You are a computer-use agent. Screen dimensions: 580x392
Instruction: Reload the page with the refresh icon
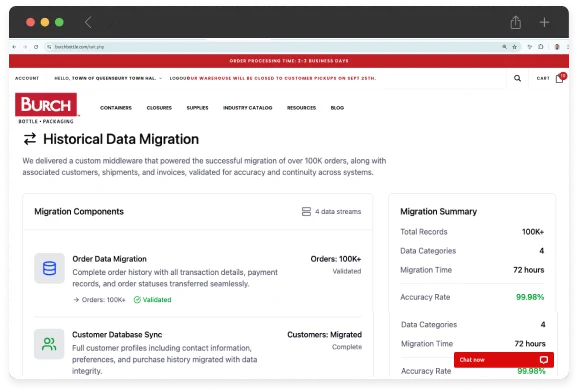(x=36, y=47)
